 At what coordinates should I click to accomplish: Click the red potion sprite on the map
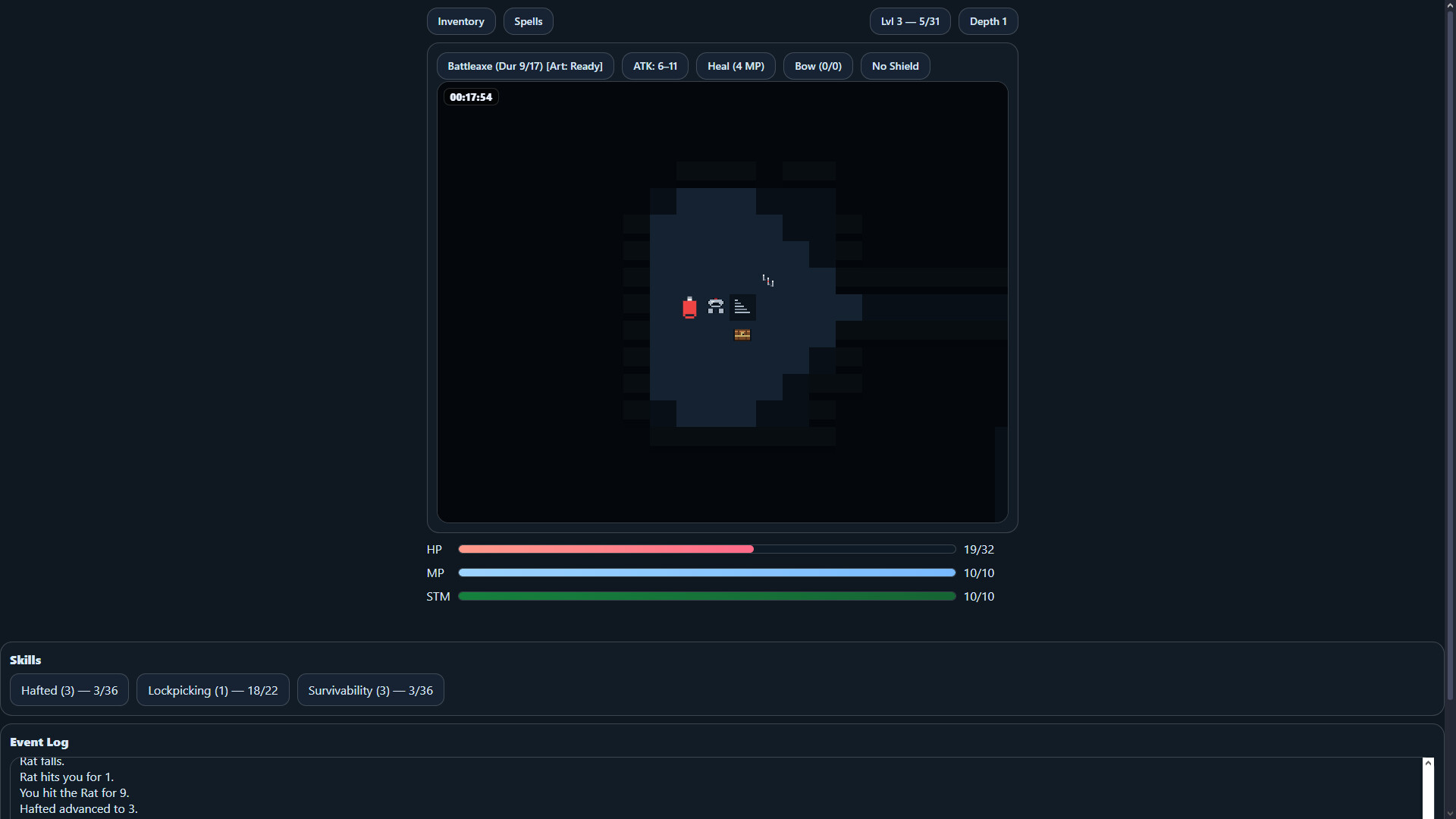tap(689, 307)
